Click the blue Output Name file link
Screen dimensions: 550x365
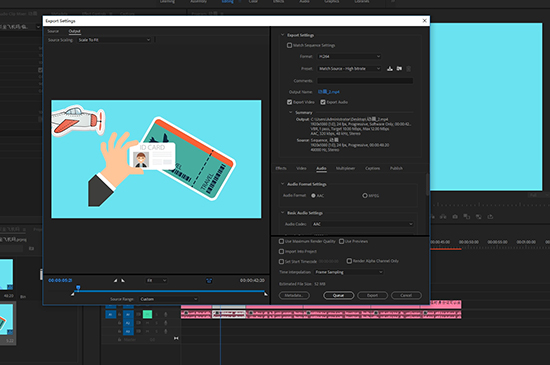click(329, 92)
